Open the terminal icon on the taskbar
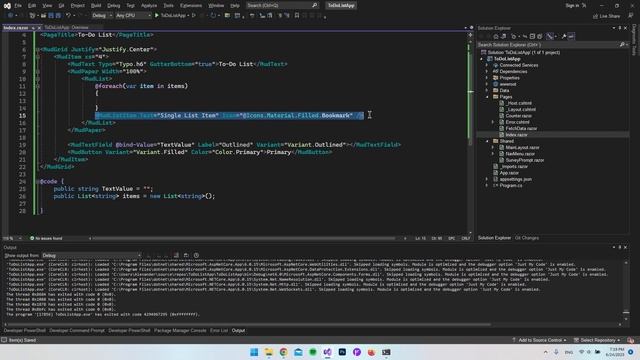The image size is (640, 360). (386, 352)
